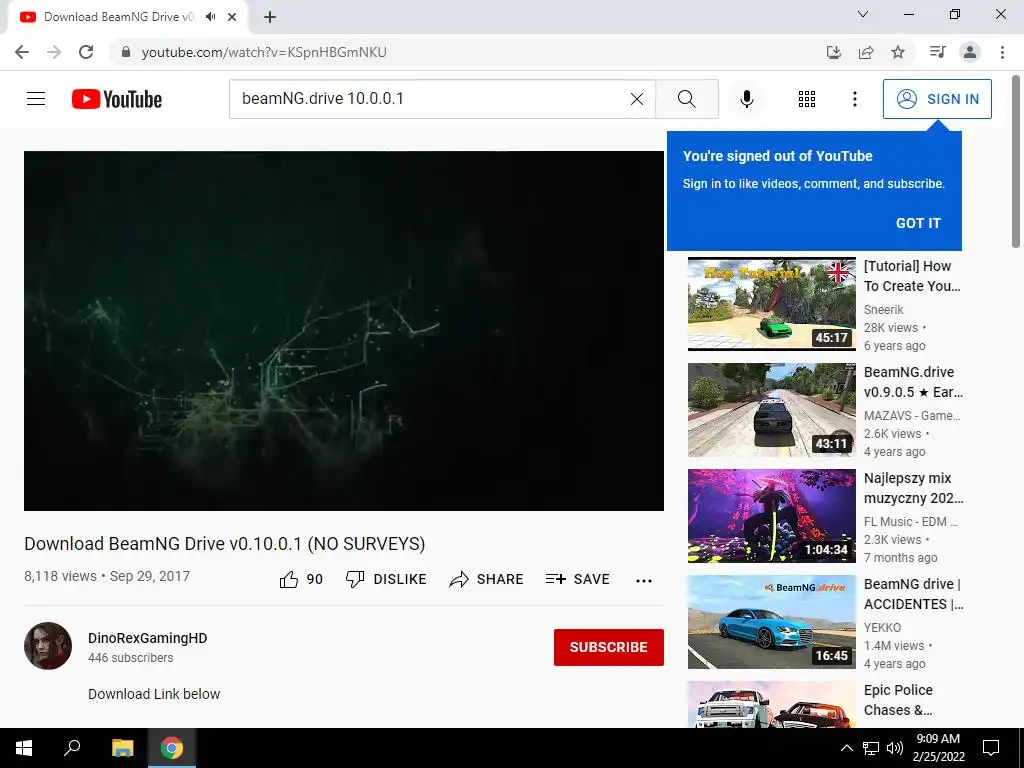Image resolution: width=1024 pixels, height=768 pixels.
Task: Open the system volume control
Action: pyautogui.click(x=895, y=748)
